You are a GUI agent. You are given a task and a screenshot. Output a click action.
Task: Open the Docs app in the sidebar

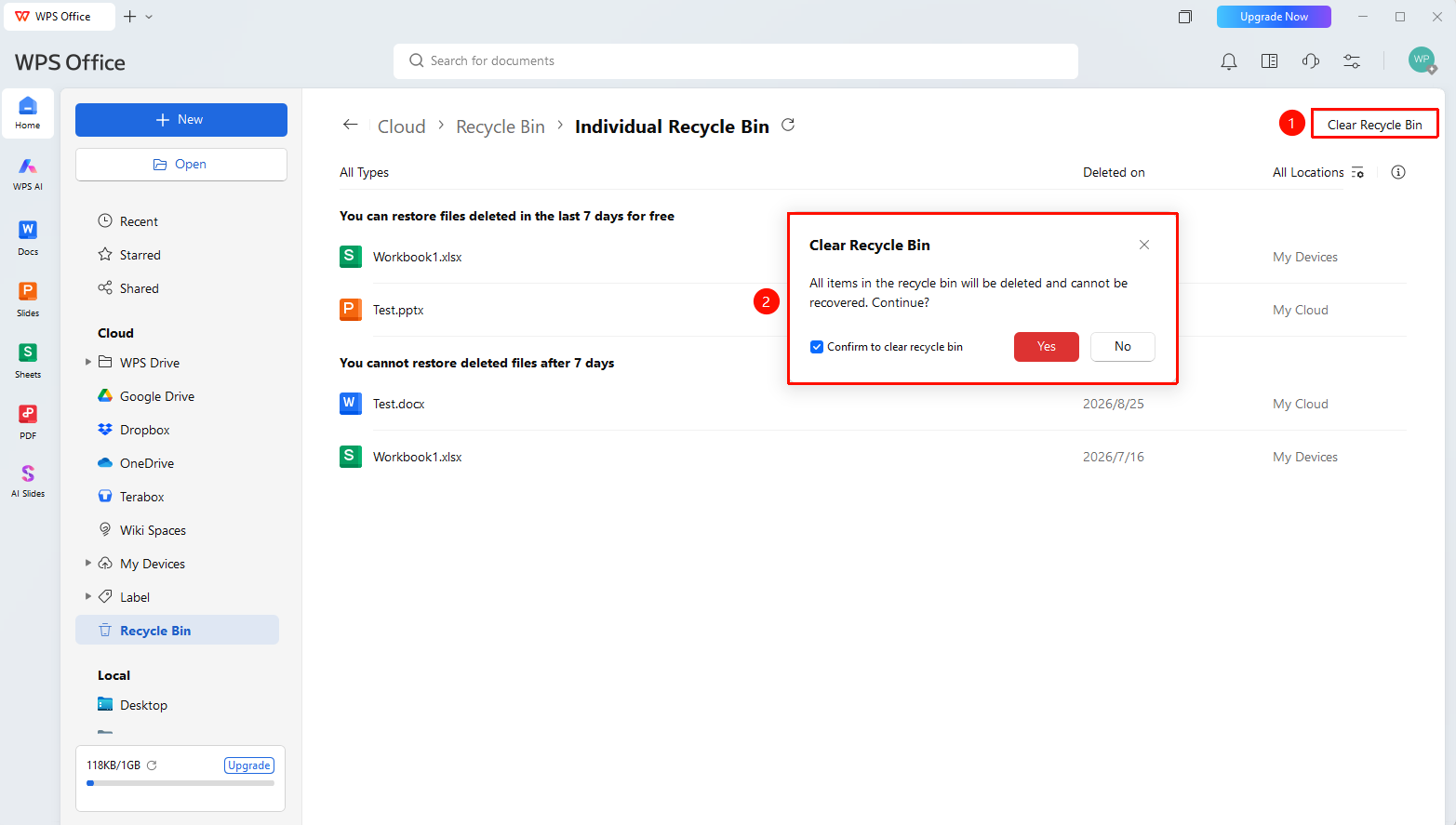tap(28, 238)
